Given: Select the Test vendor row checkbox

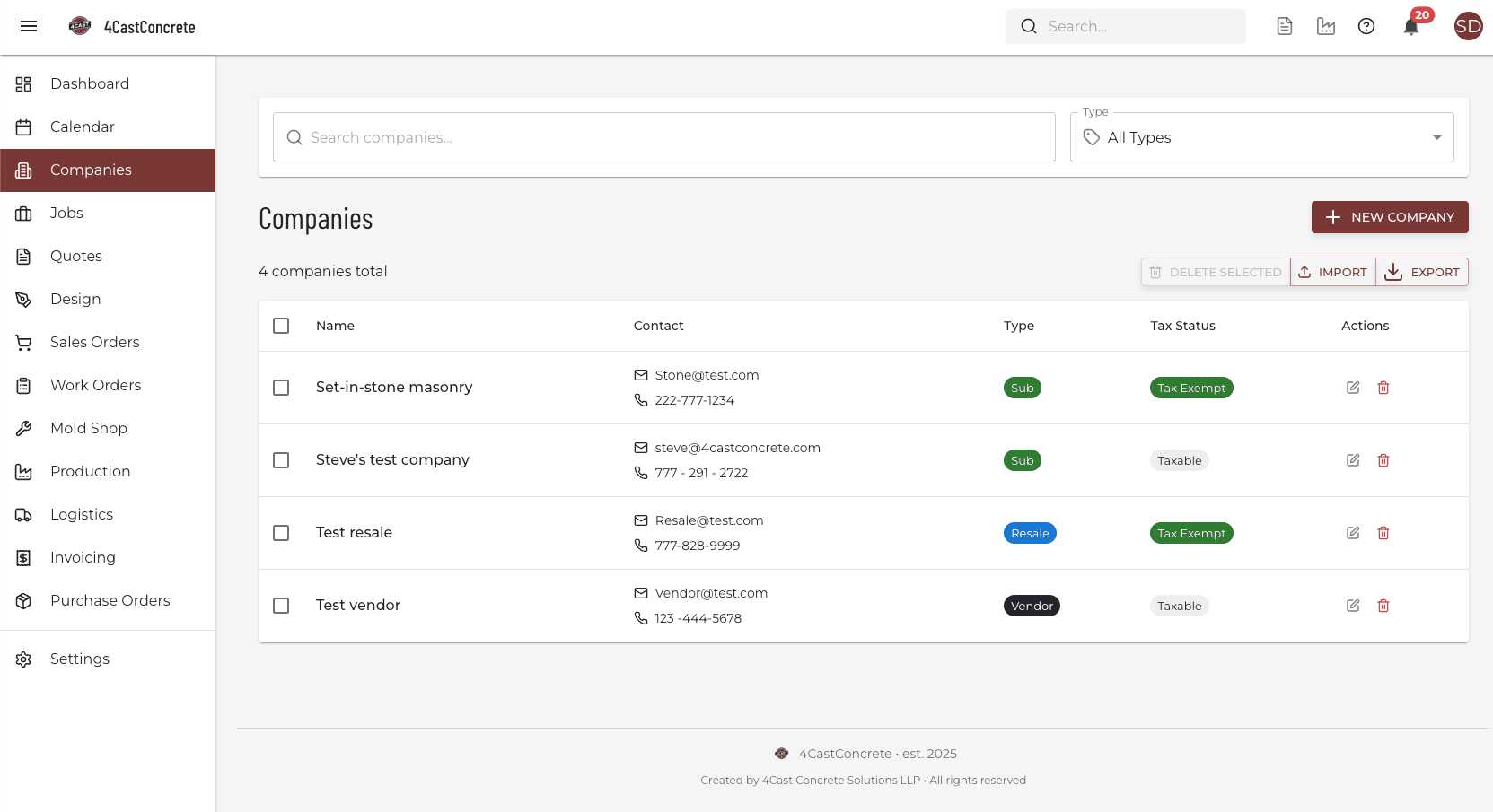Looking at the screenshot, I should 281,606.
